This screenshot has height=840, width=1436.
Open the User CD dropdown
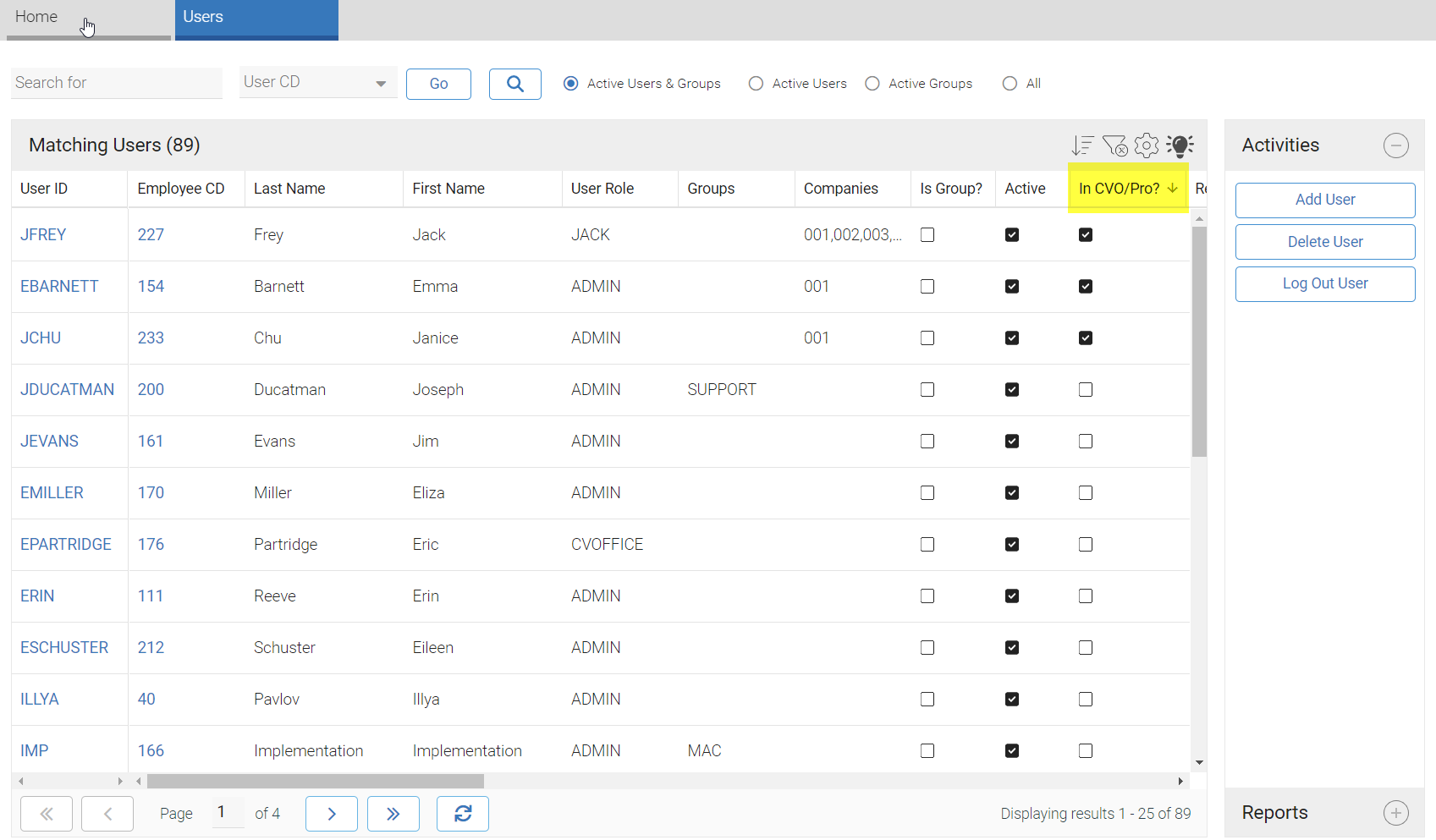point(318,82)
